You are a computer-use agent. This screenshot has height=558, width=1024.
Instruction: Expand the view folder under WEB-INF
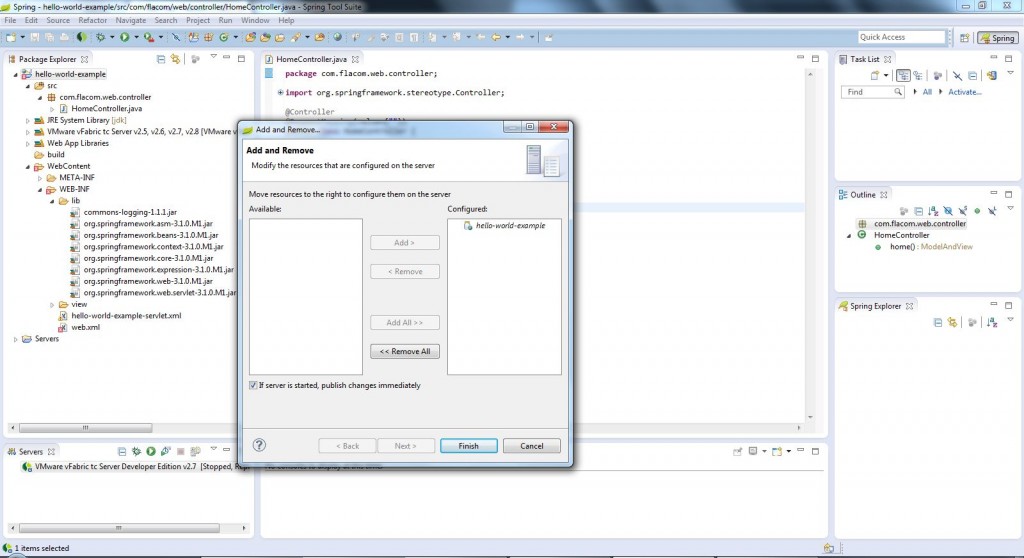[x=52, y=304]
